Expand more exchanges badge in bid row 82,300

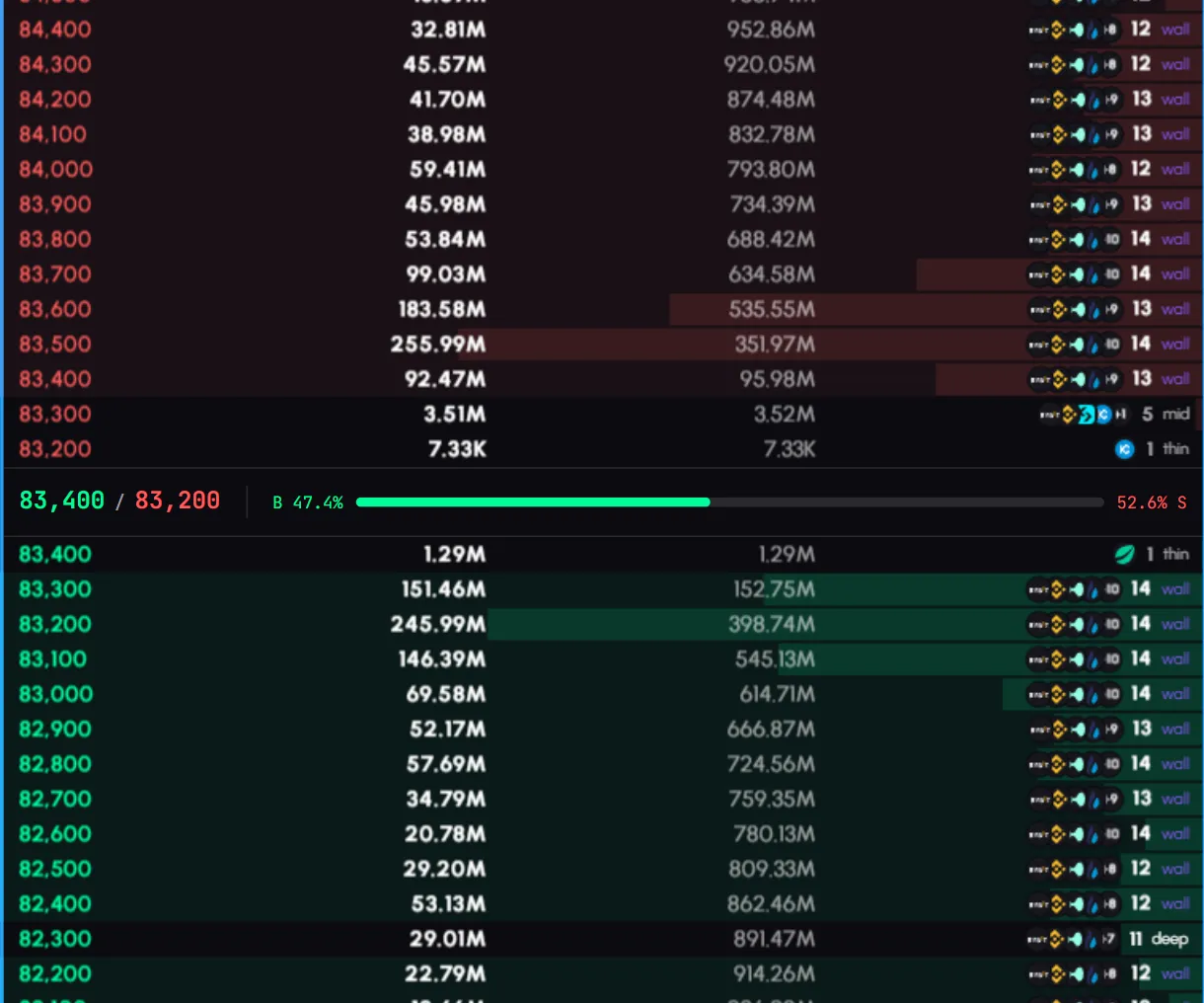1109,939
